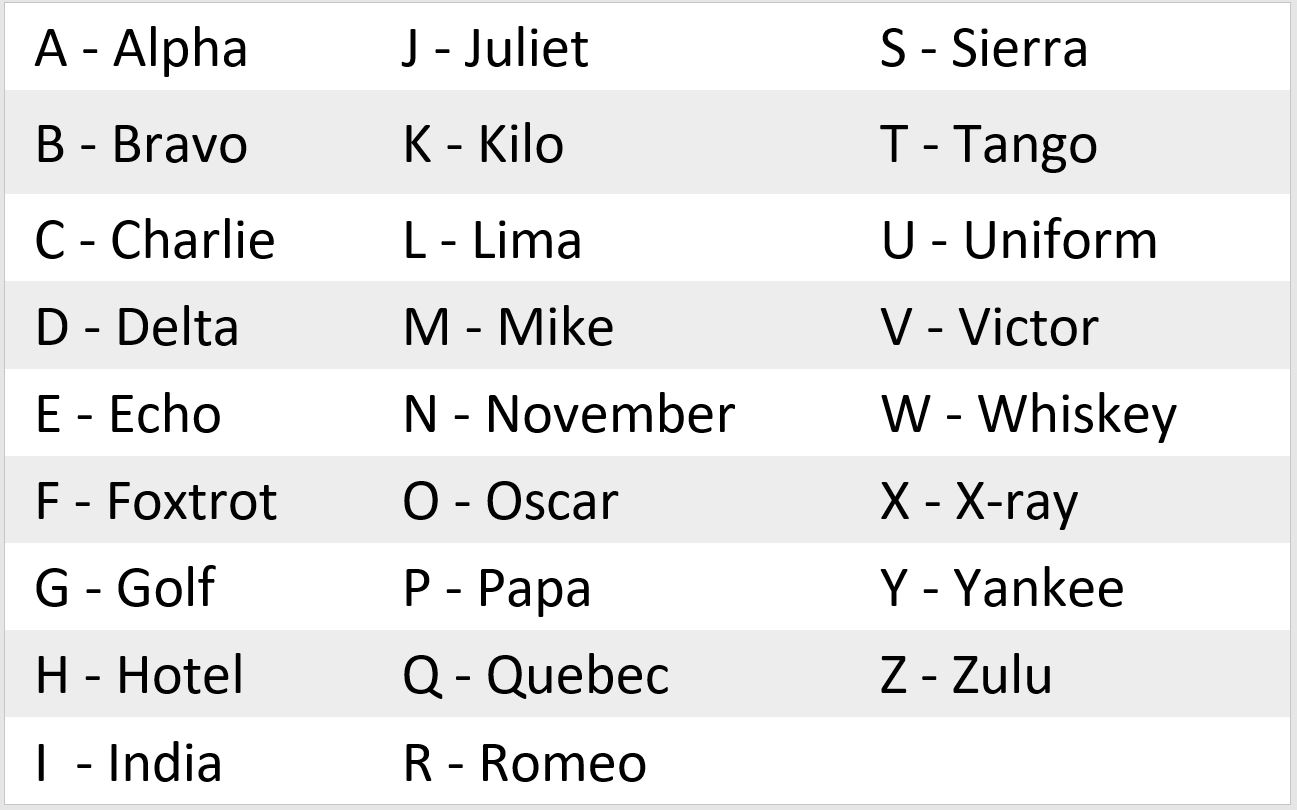
Task: Click on 'C - Charlie' text
Action: click(x=154, y=240)
